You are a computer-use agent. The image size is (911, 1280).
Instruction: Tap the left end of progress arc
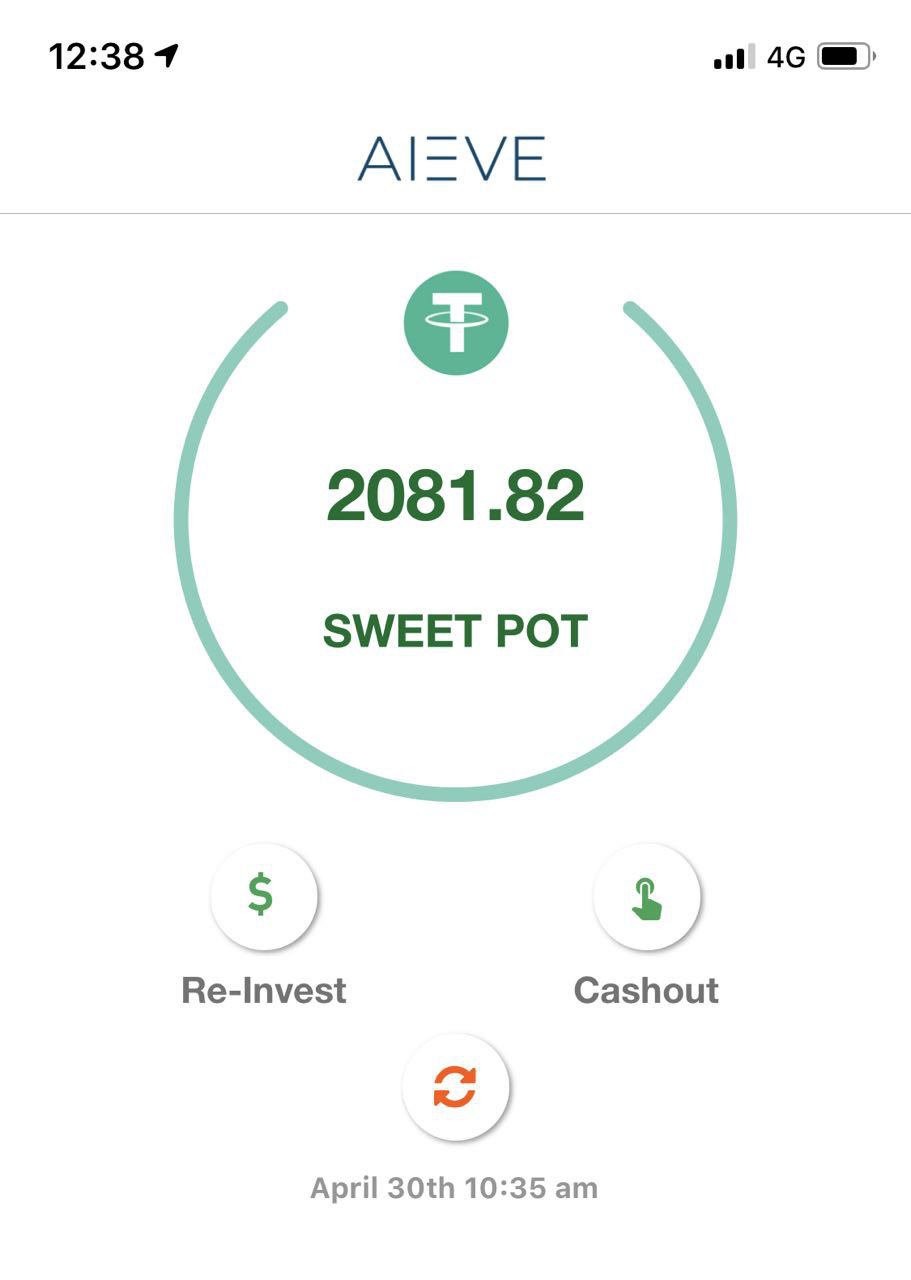point(281,308)
